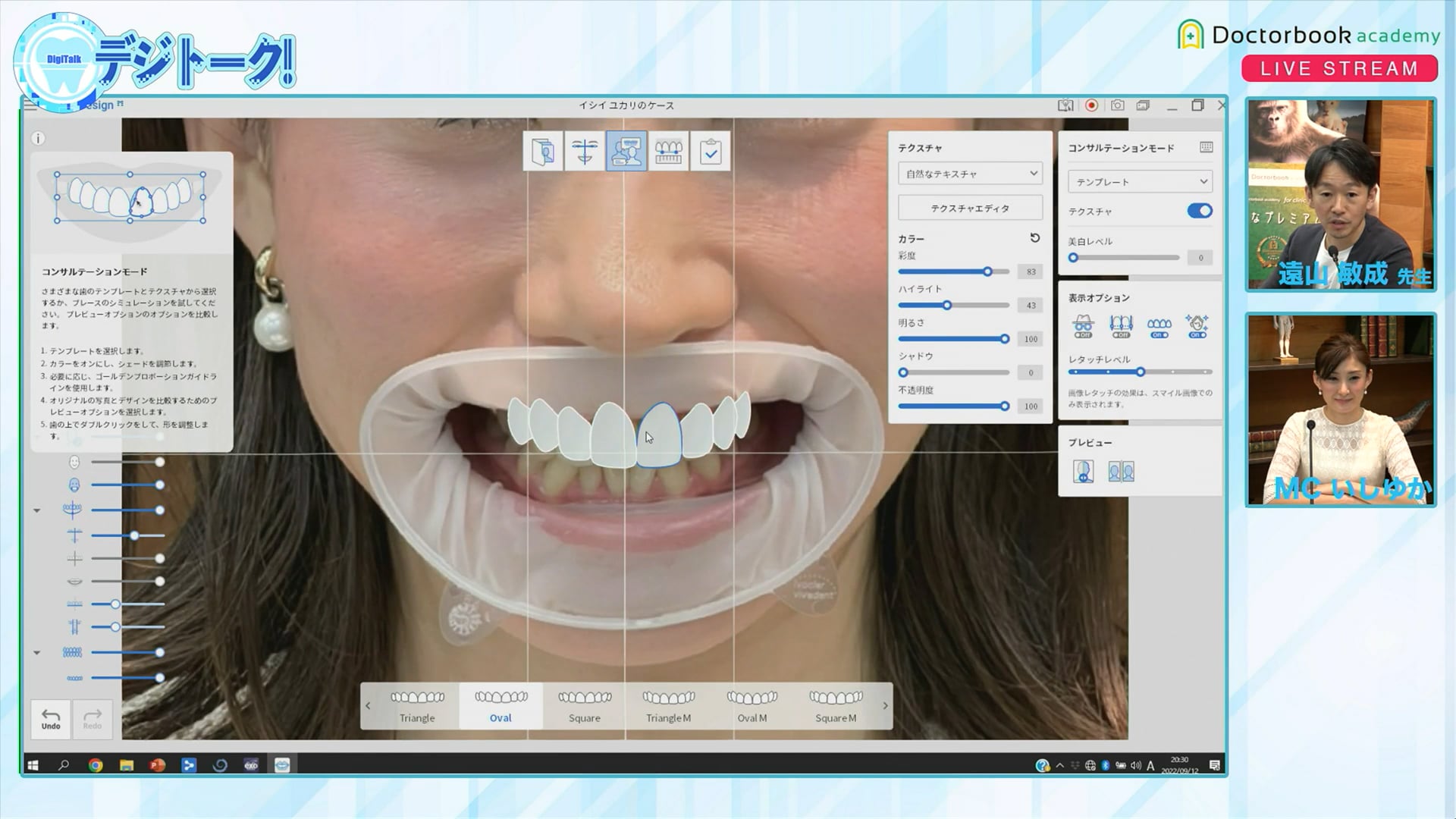Click the red record button in title bar

point(1091,105)
